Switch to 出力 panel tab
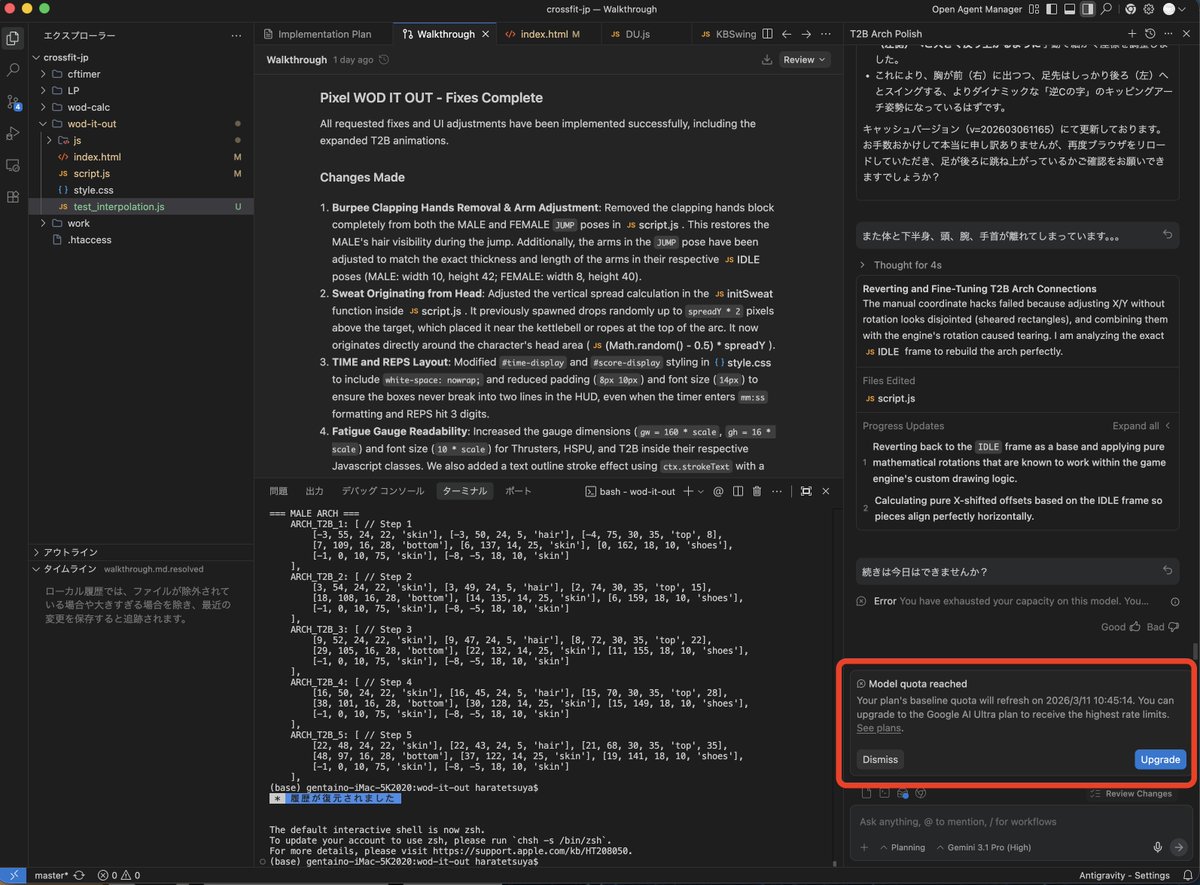Image resolution: width=1200 pixels, height=885 pixels. point(314,491)
